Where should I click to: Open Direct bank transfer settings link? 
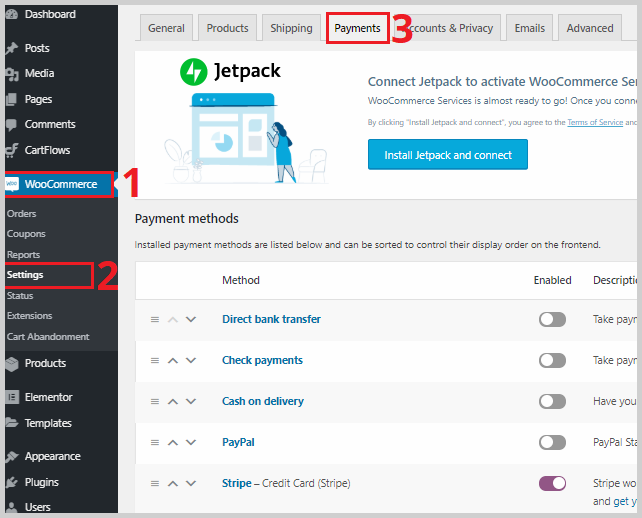(x=271, y=319)
